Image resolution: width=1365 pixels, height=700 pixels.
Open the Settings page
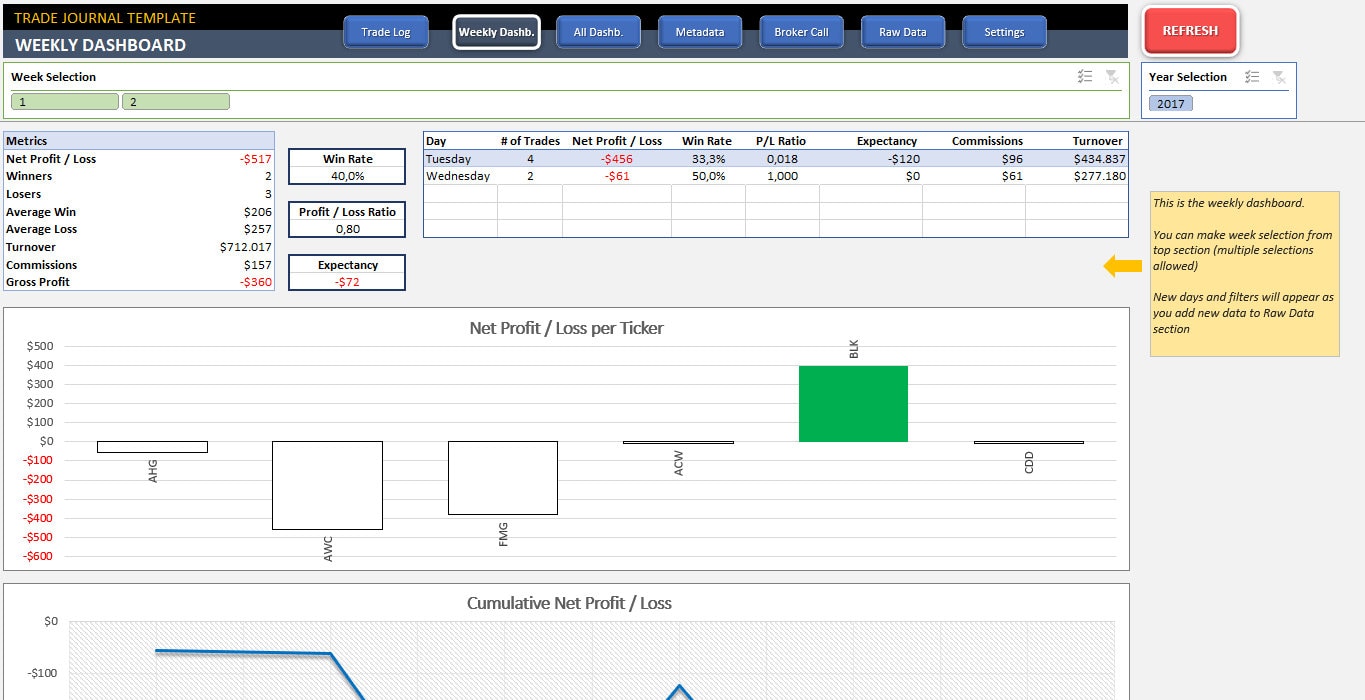click(x=1003, y=31)
